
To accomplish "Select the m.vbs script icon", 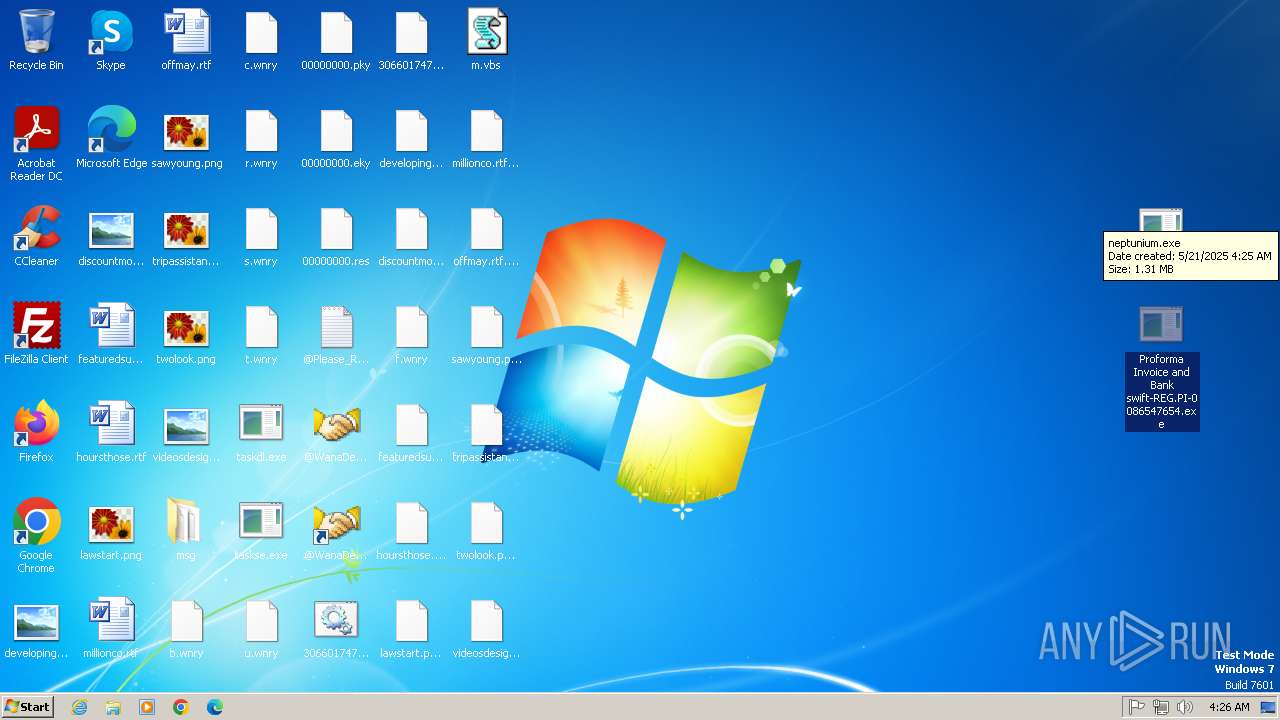I will pos(486,40).
